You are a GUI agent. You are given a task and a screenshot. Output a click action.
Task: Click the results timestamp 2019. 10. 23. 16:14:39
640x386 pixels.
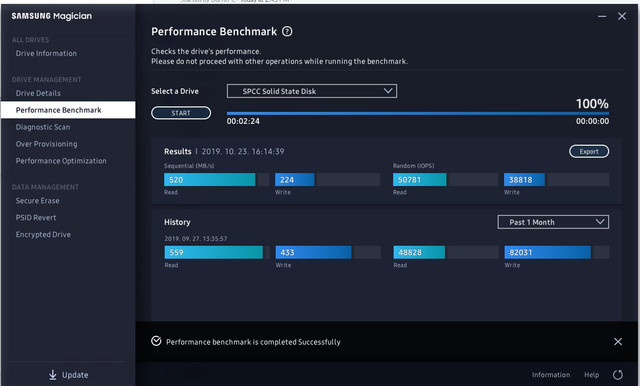[x=243, y=151]
